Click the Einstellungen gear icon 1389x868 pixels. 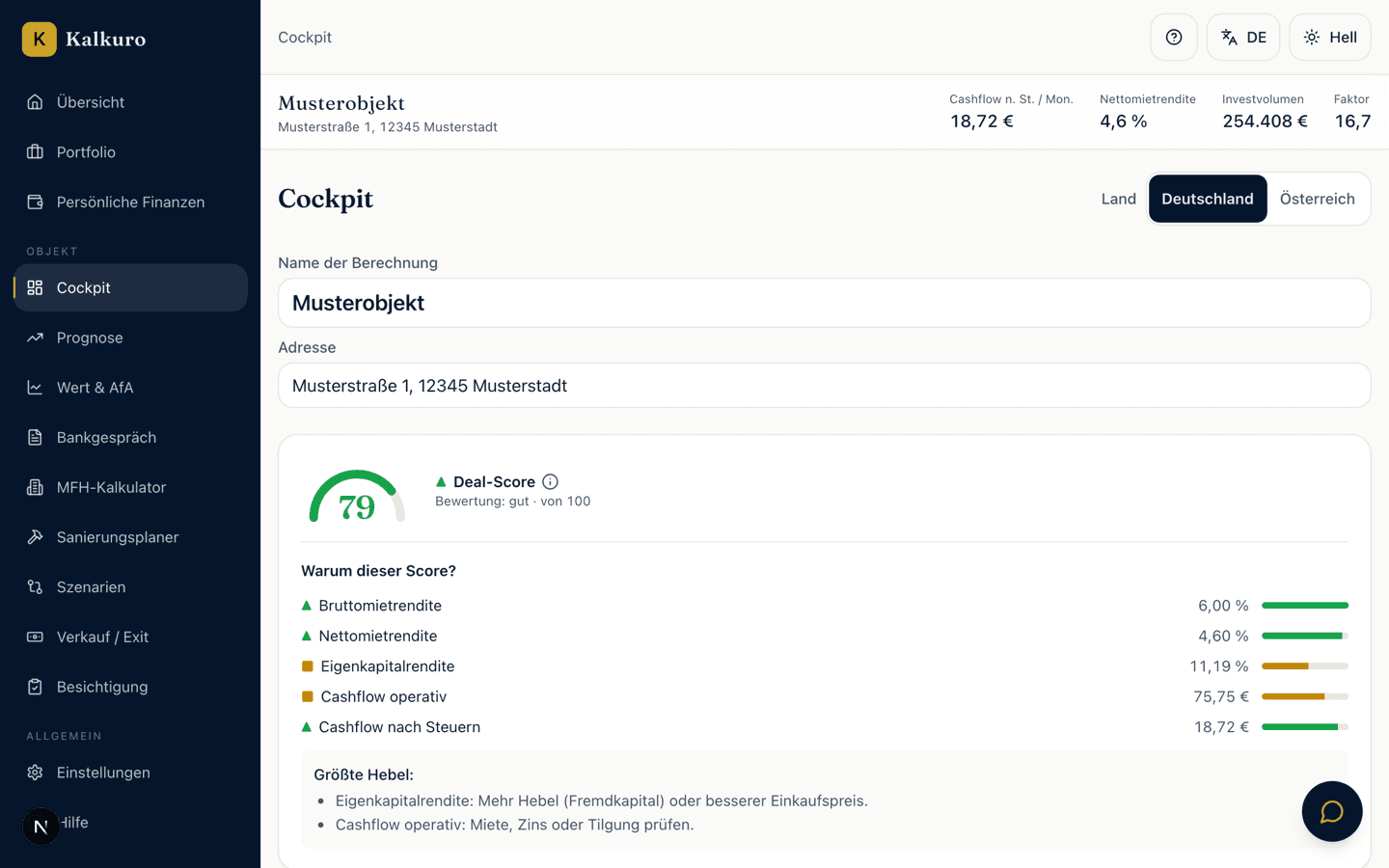[x=35, y=773]
